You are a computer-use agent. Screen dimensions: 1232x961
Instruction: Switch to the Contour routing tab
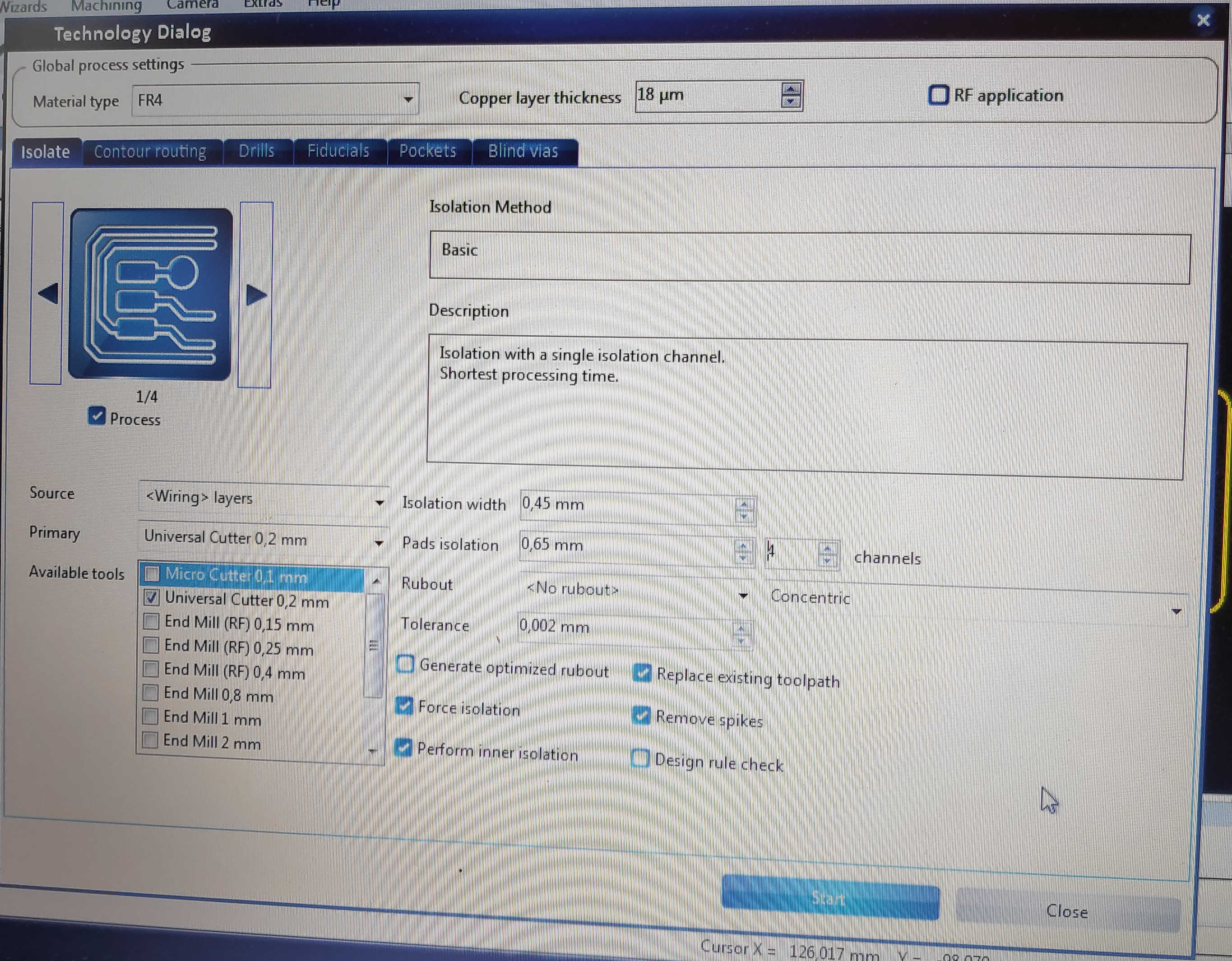[x=150, y=151]
